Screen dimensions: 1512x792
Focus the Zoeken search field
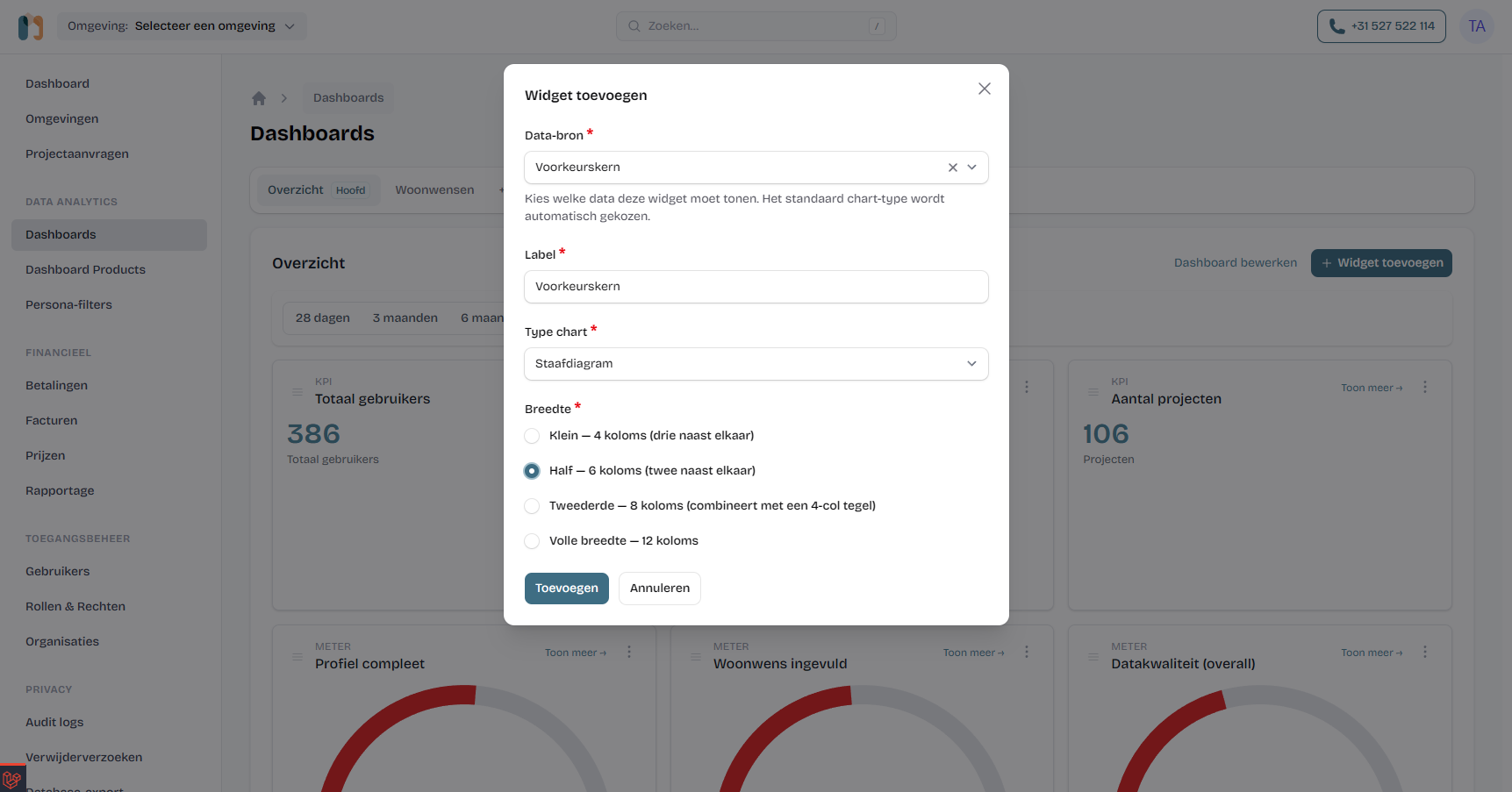coord(756,26)
